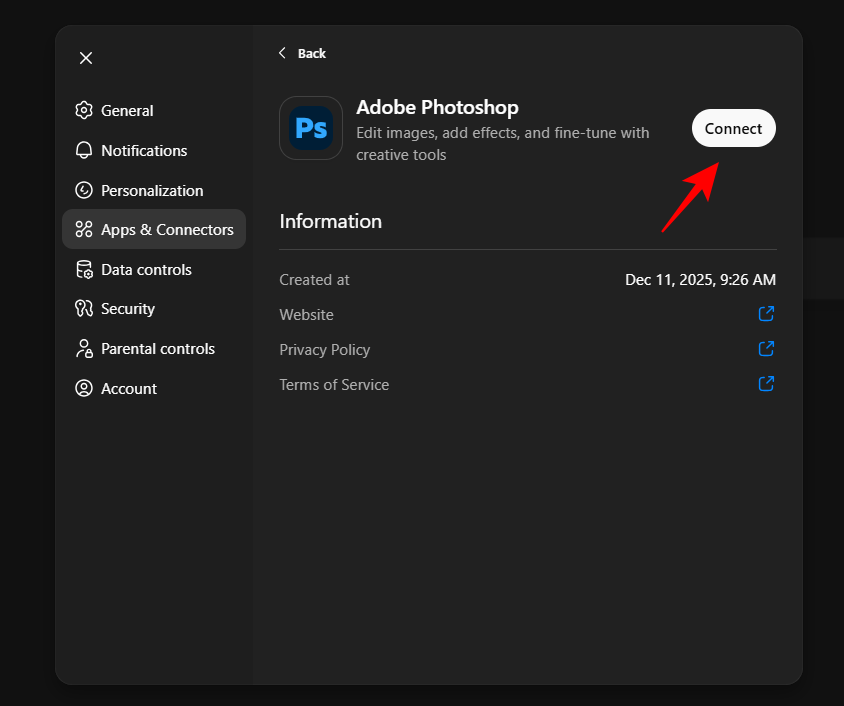Screen dimensions: 844x706
Task: Click the General gear icon
Action: pos(84,111)
